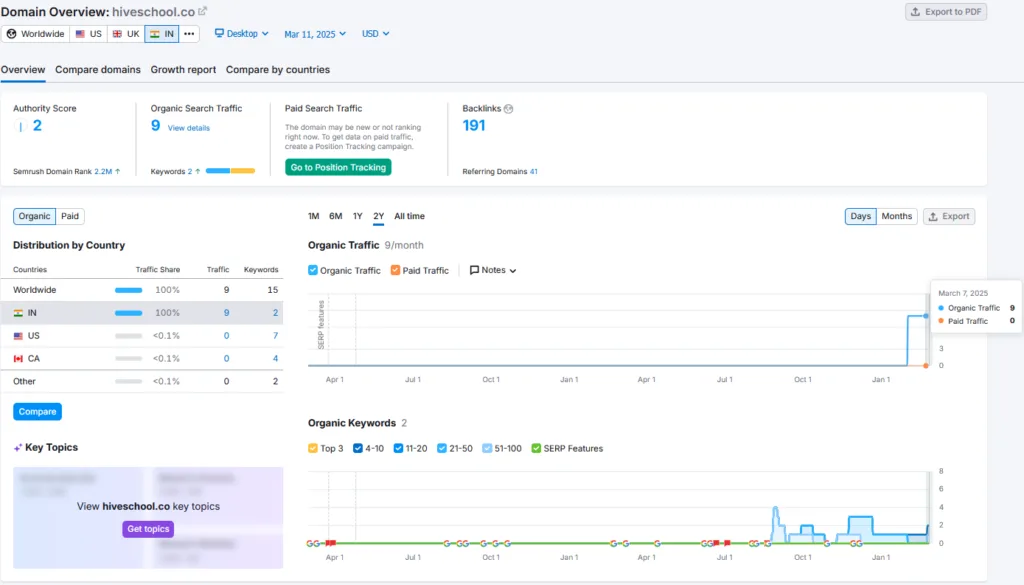Image resolution: width=1024 pixels, height=585 pixels.
Task: Select the IN country filter
Action: point(162,34)
